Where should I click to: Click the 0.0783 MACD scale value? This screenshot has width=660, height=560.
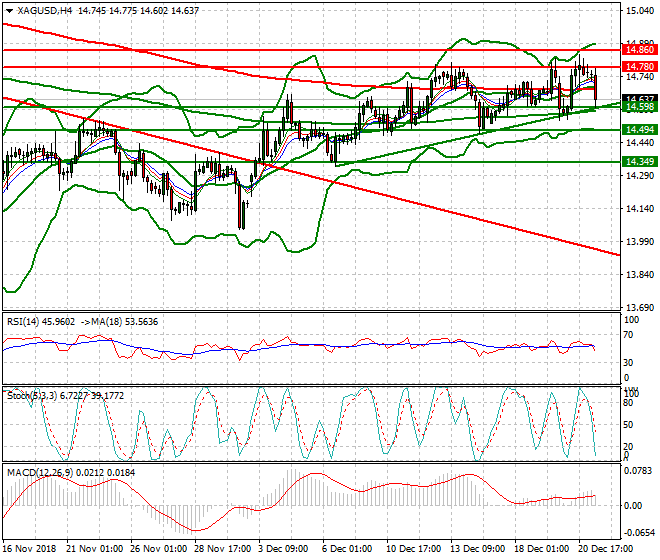[x=639, y=471]
